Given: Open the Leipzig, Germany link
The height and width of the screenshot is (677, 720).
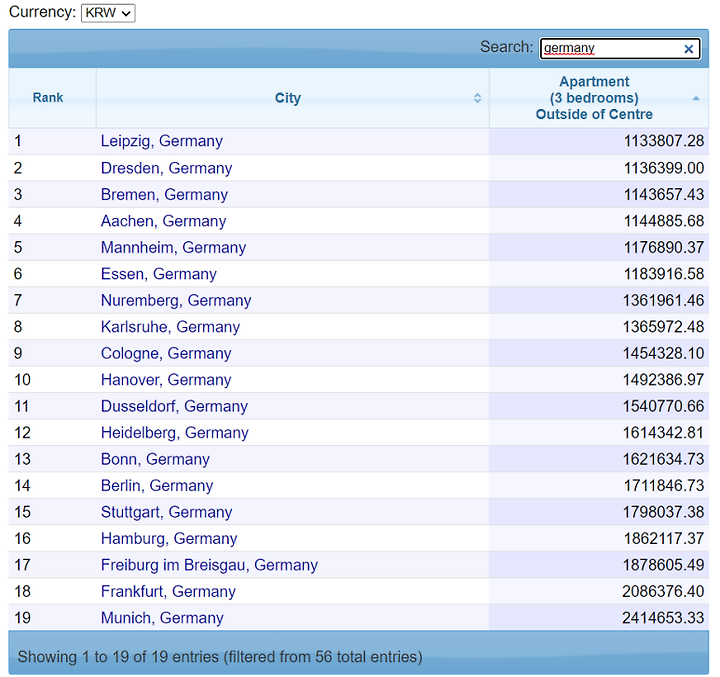Looking at the screenshot, I should pos(162,141).
